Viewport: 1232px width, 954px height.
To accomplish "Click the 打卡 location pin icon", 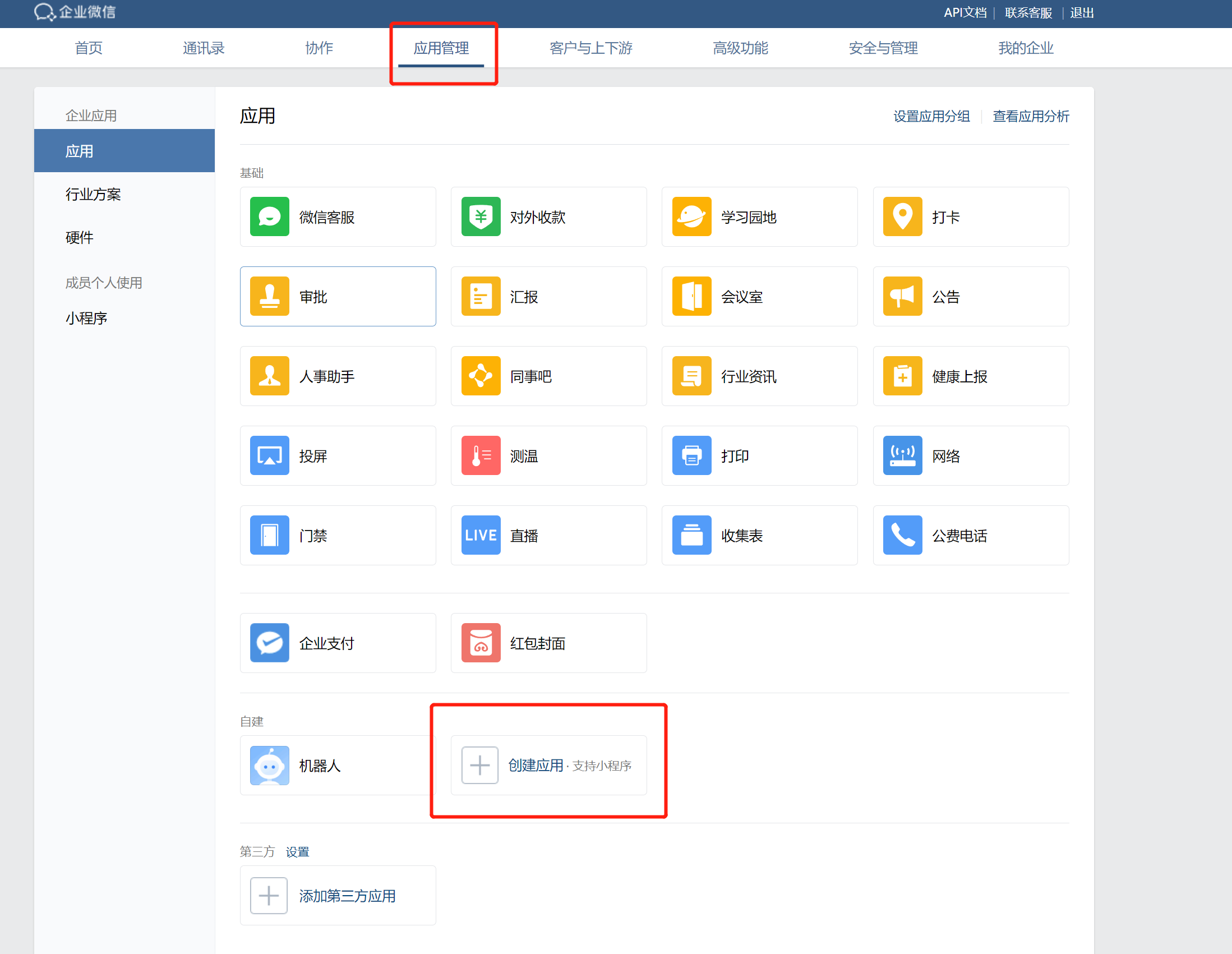I will pyautogui.click(x=903, y=216).
